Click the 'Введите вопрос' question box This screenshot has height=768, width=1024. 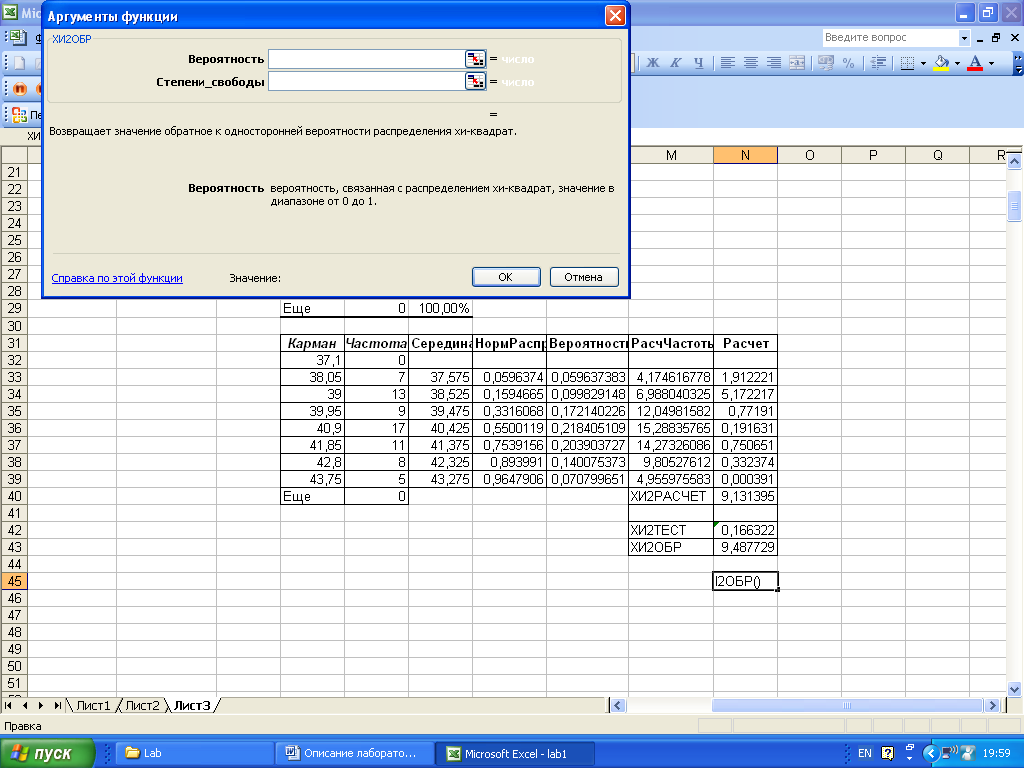[x=890, y=38]
